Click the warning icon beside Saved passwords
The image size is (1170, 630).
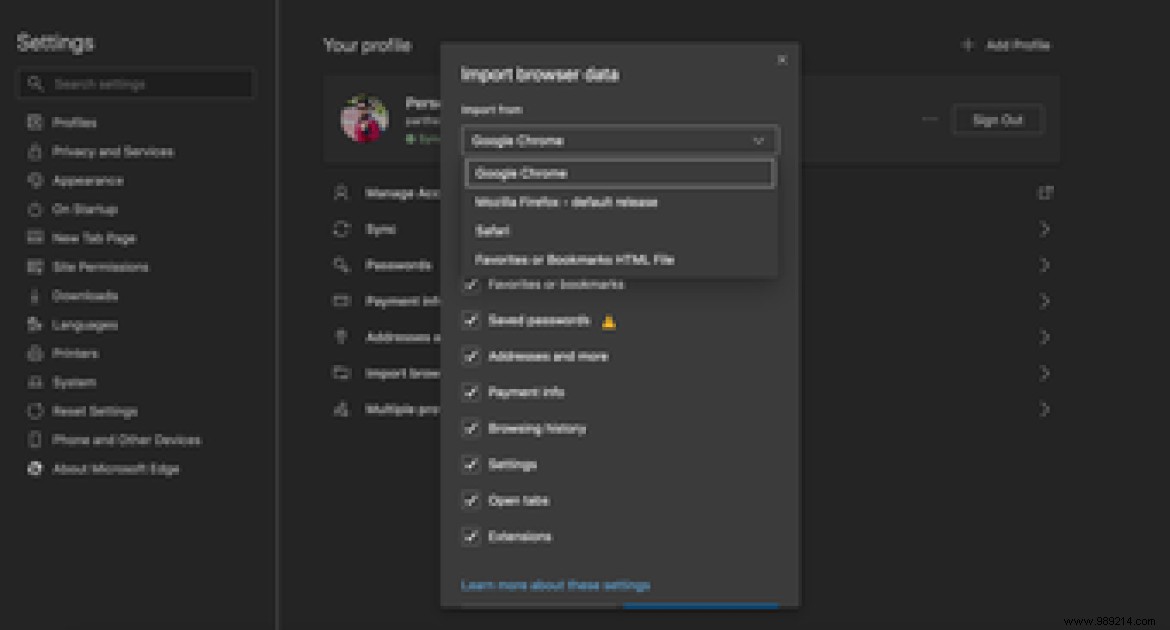pos(609,322)
